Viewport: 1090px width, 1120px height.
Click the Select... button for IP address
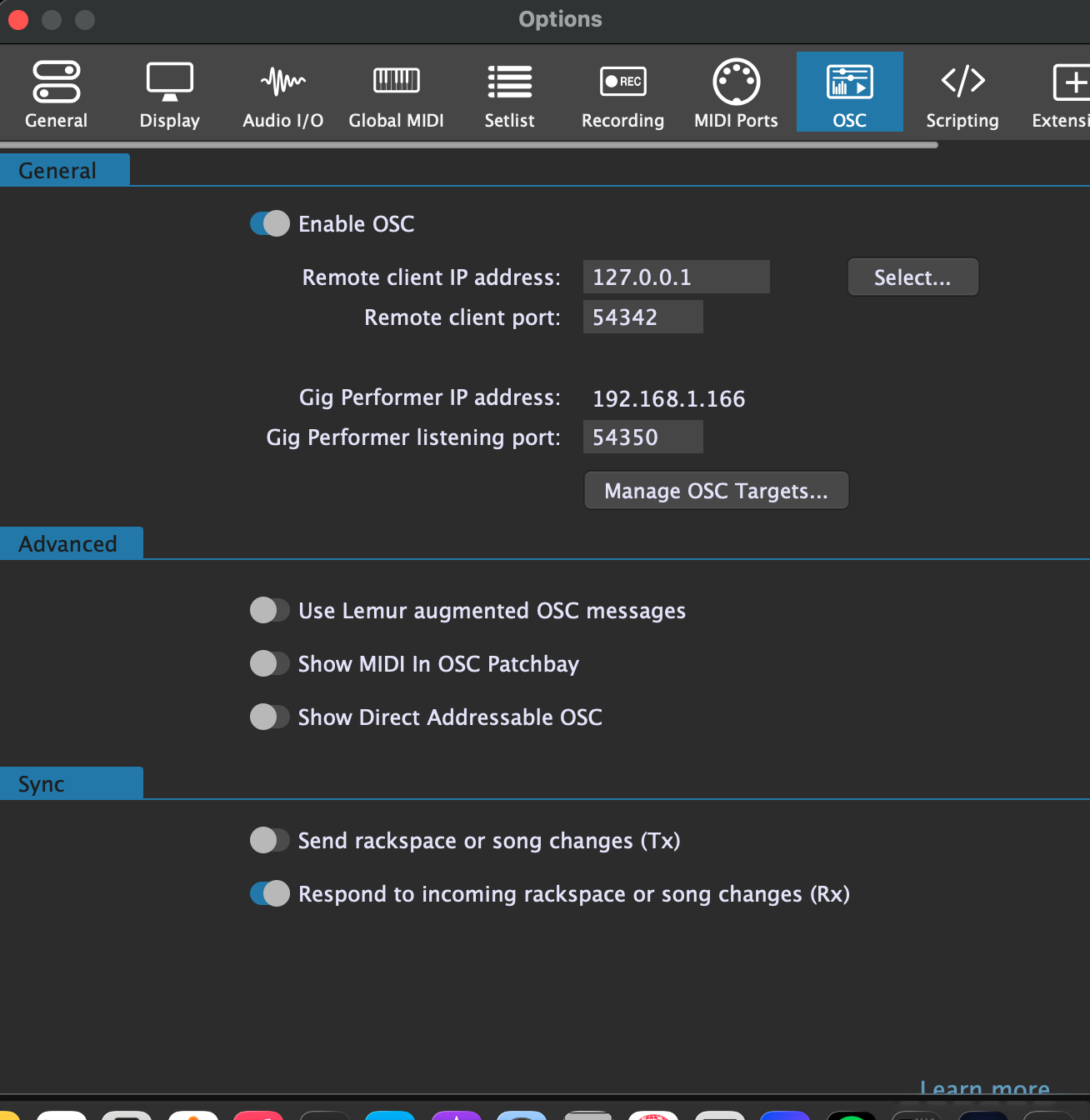click(912, 277)
